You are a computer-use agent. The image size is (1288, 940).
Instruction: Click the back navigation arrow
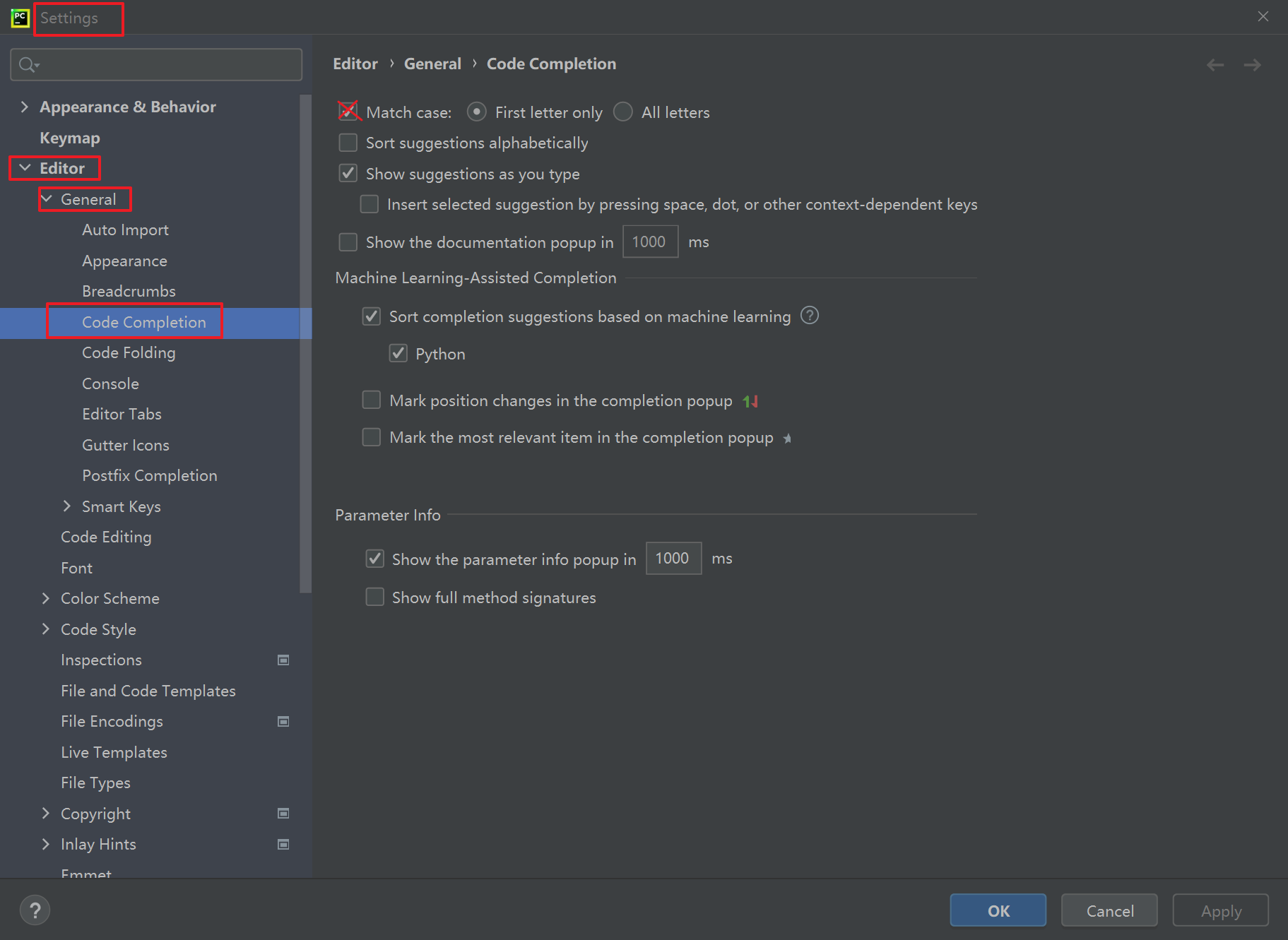(1215, 65)
